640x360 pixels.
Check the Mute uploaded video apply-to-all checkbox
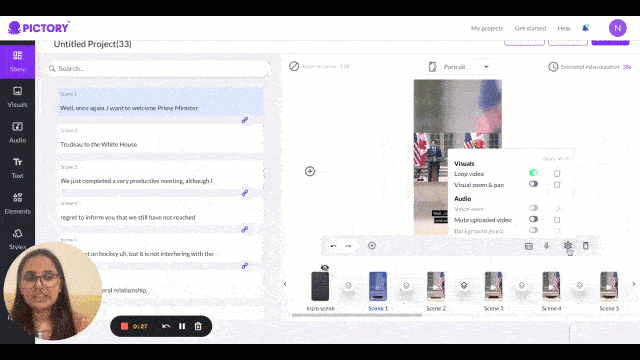(x=557, y=220)
